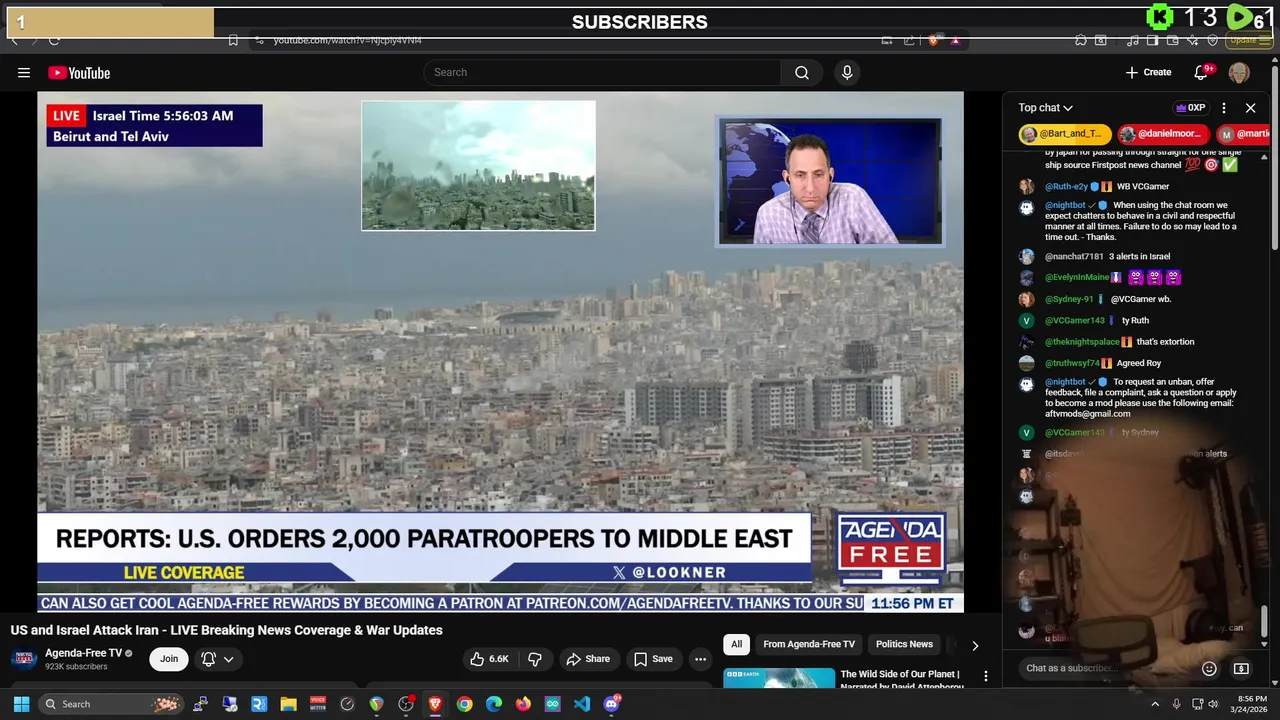1280x720 pixels.
Task: Click the search magnifier button
Action: click(x=802, y=72)
